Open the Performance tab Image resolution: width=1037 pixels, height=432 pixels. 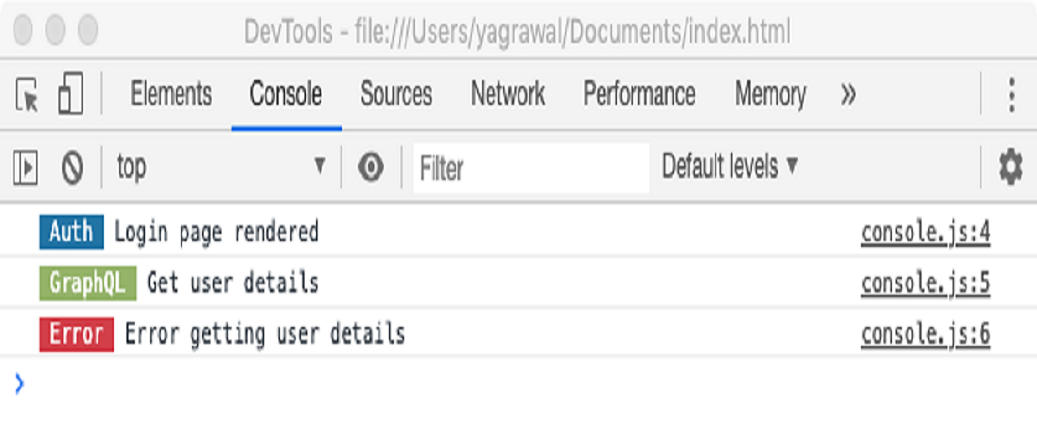[x=639, y=95]
